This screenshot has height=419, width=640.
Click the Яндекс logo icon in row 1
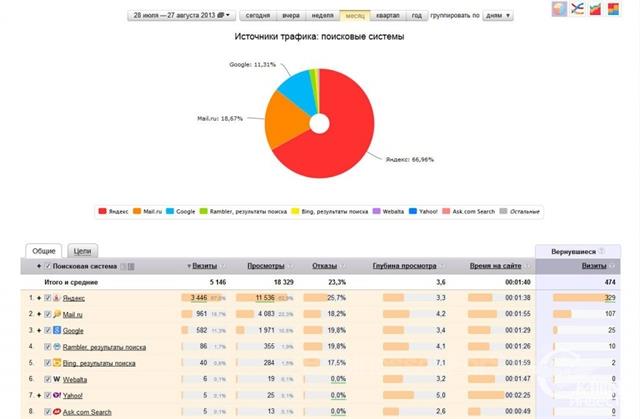pyautogui.click(x=57, y=297)
